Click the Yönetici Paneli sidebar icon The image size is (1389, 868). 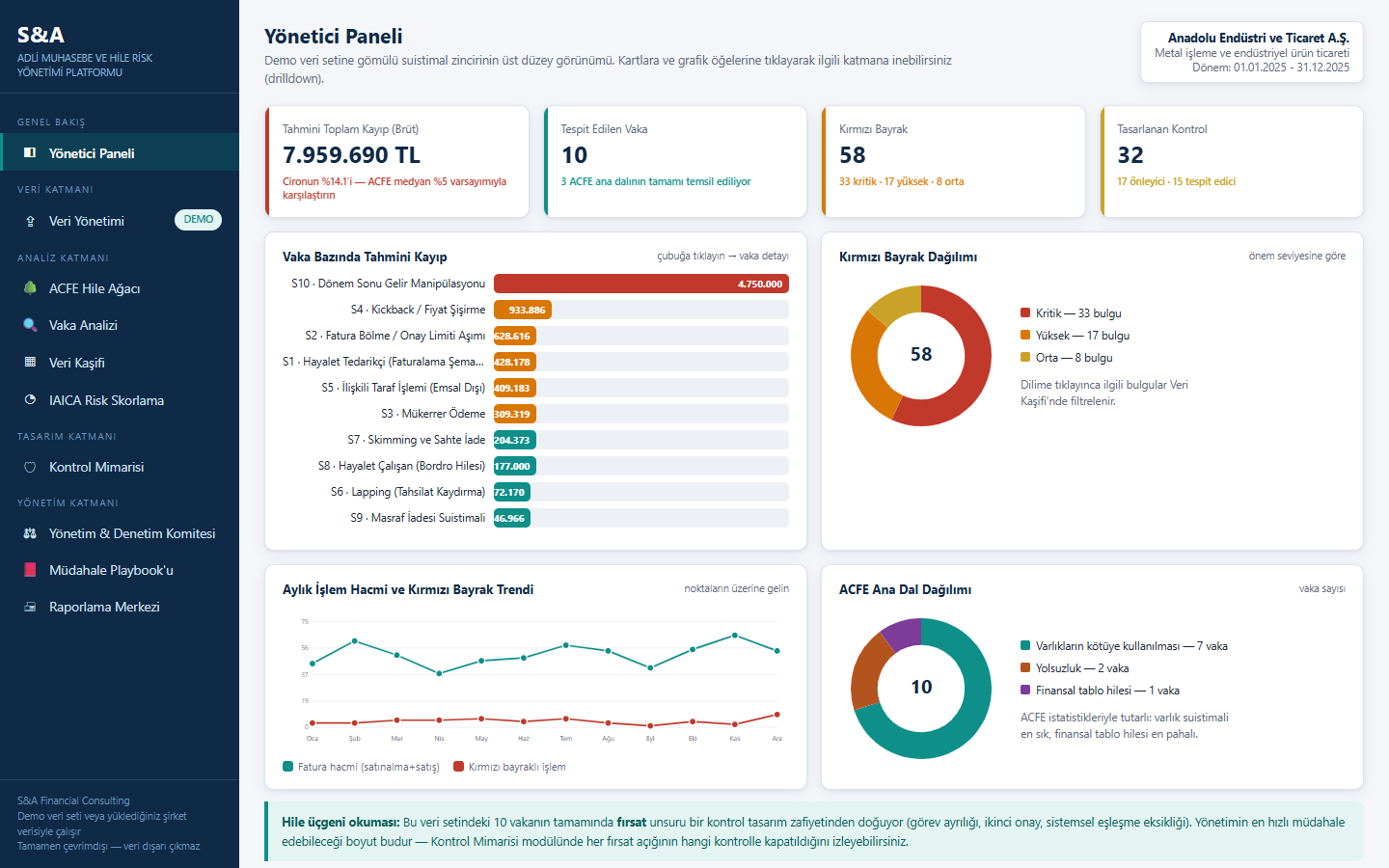click(x=30, y=153)
